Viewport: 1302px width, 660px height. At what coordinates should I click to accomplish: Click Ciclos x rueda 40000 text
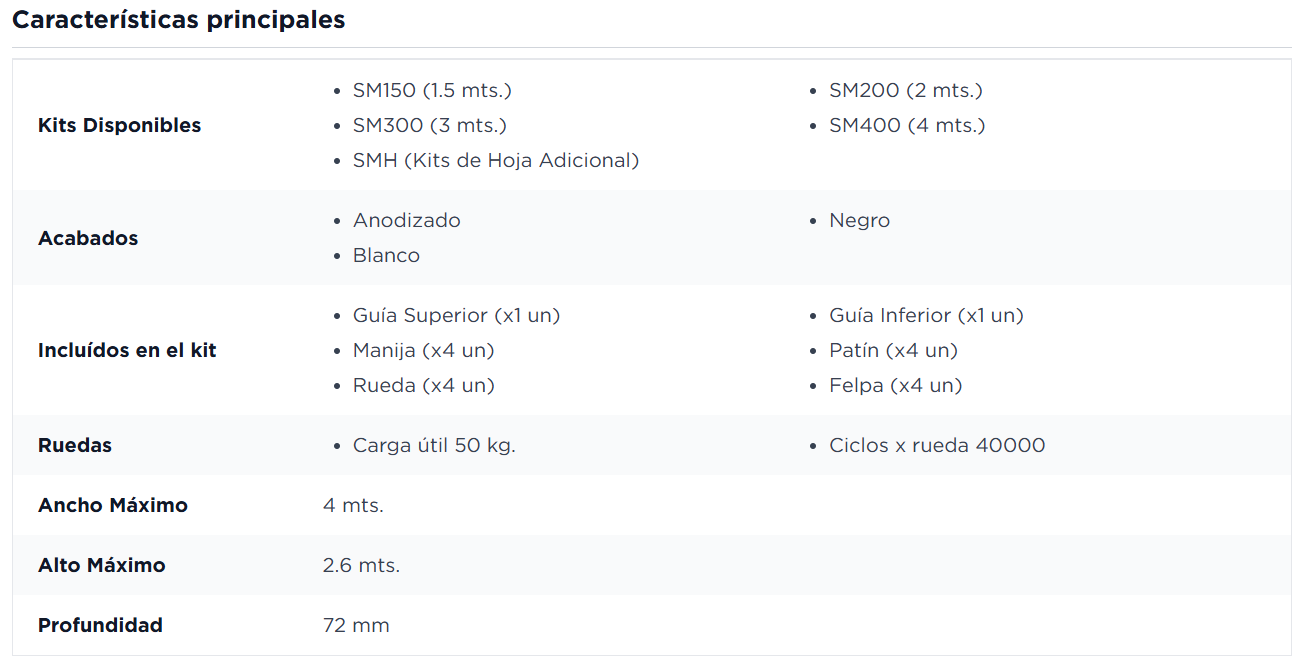[937, 445]
